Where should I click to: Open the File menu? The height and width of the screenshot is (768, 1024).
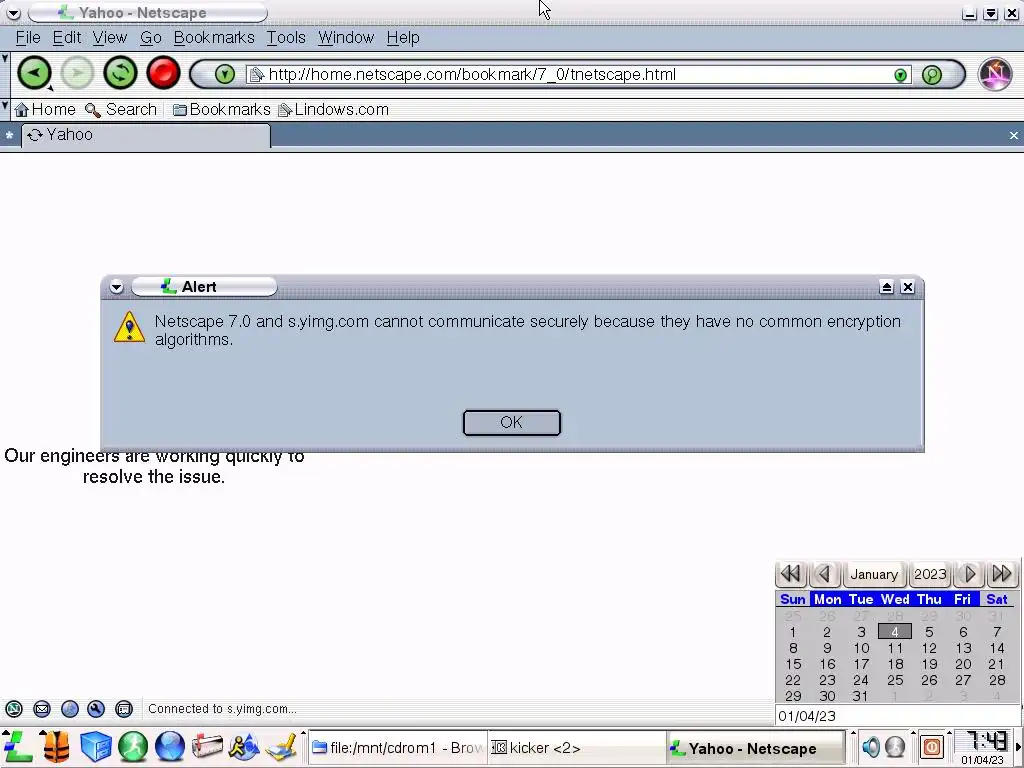[28, 38]
